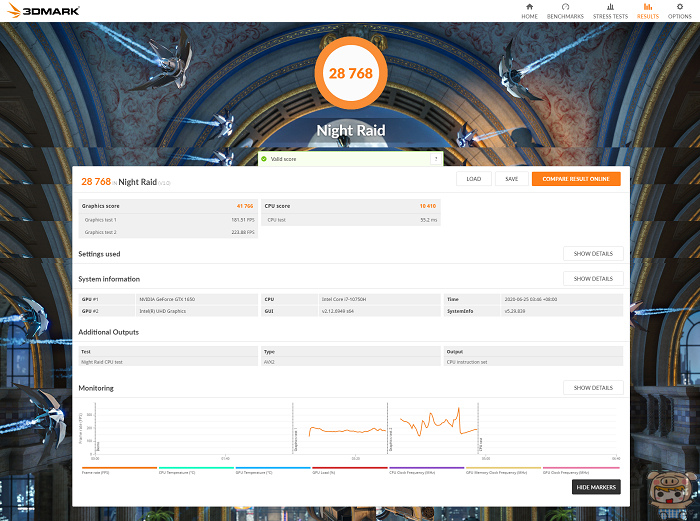Viewport: 700px width, 521px height.
Task: Click Intel Core i7-10750H value
Action: click(344, 299)
